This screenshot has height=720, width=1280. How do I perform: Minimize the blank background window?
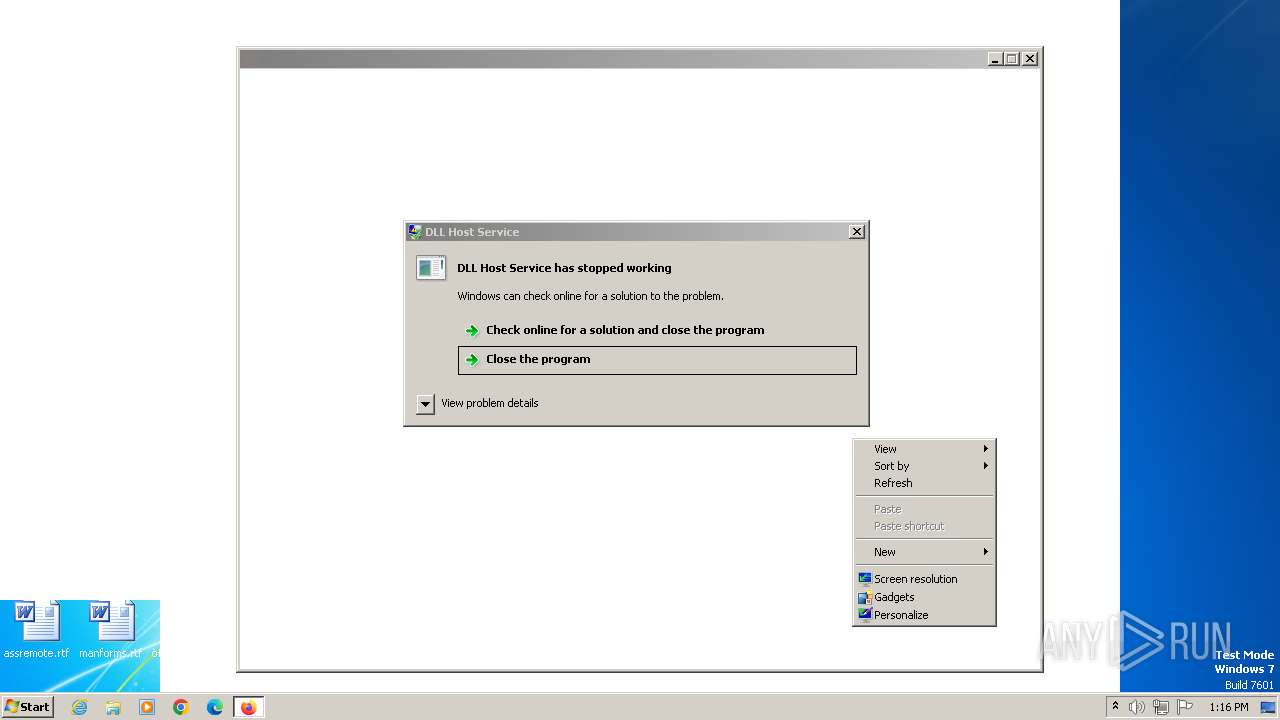point(995,59)
